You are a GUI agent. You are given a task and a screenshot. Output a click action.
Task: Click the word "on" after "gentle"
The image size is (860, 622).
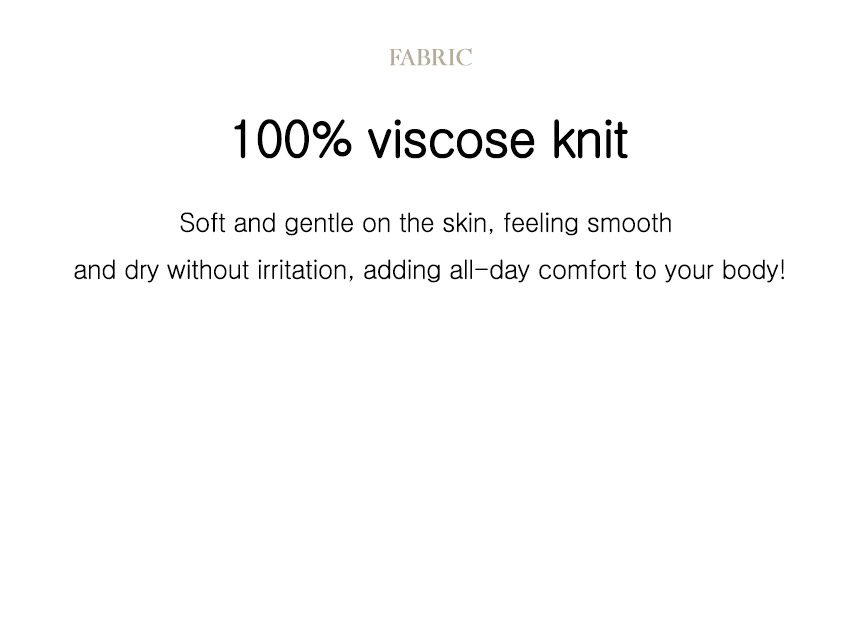(x=376, y=224)
